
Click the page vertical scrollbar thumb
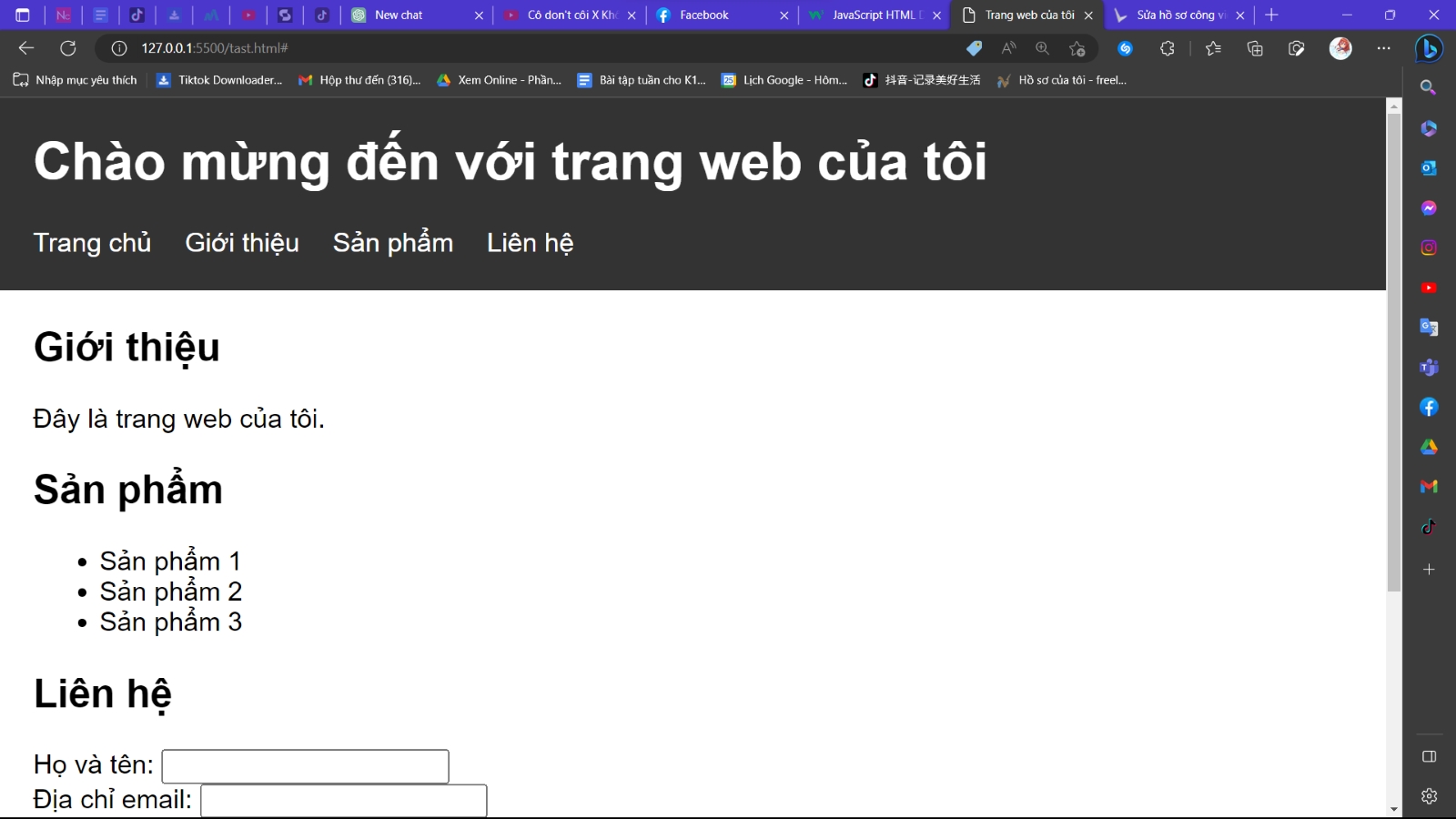pos(1394,352)
